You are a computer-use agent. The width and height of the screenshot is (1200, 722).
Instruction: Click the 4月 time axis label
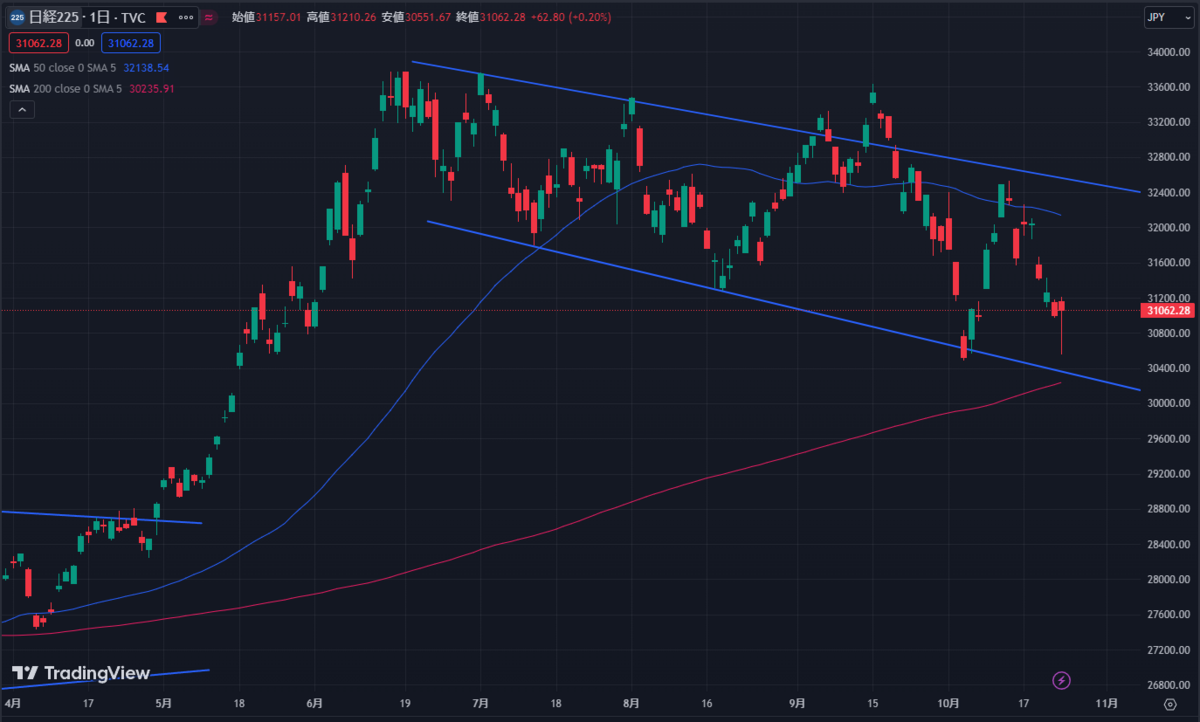pyautogui.click(x=13, y=704)
